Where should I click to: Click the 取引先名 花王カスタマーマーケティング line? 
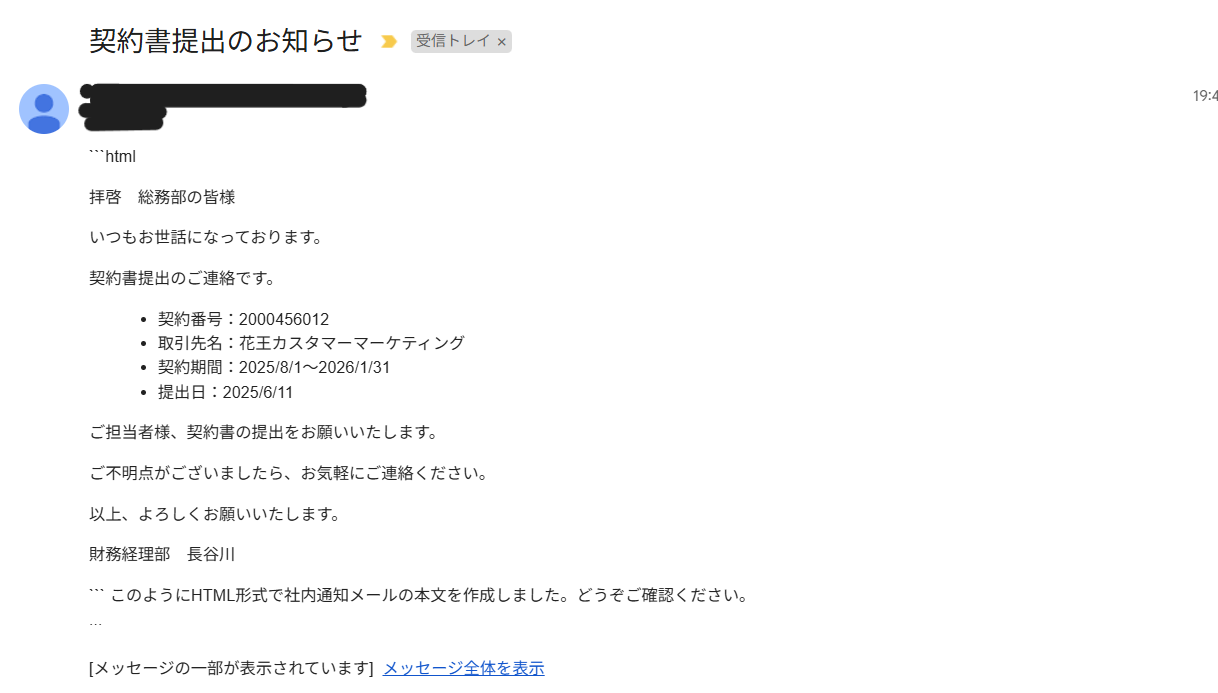pos(311,343)
